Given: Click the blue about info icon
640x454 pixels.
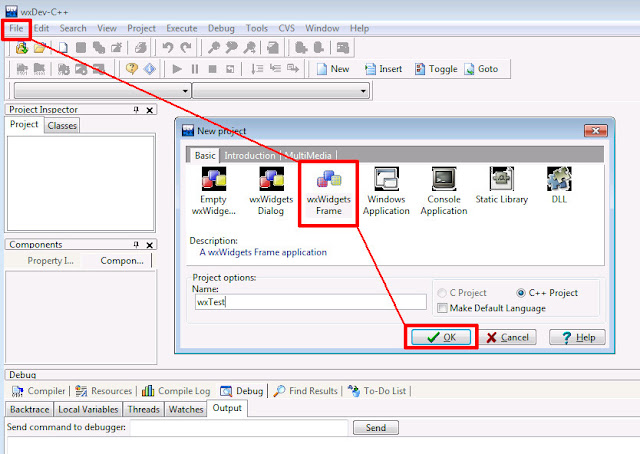Looking at the screenshot, I should [x=150, y=69].
